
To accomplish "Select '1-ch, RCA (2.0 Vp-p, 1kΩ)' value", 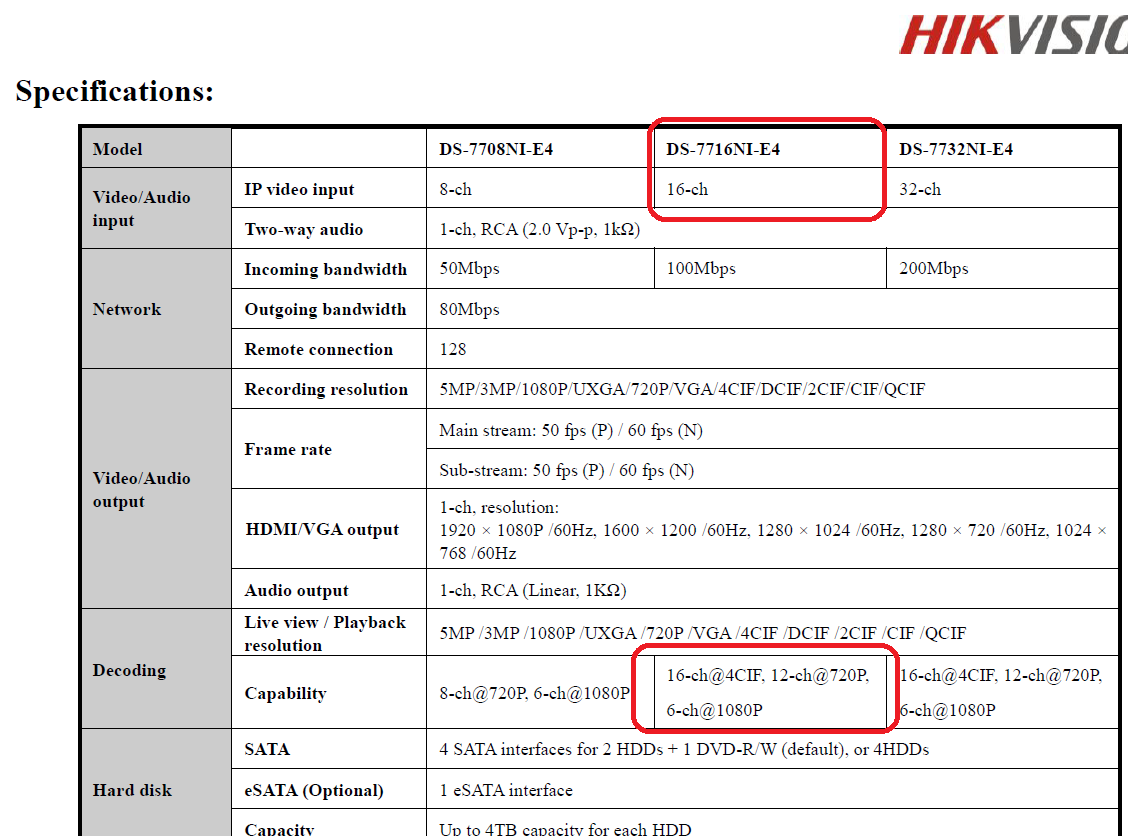I will (x=540, y=230).
